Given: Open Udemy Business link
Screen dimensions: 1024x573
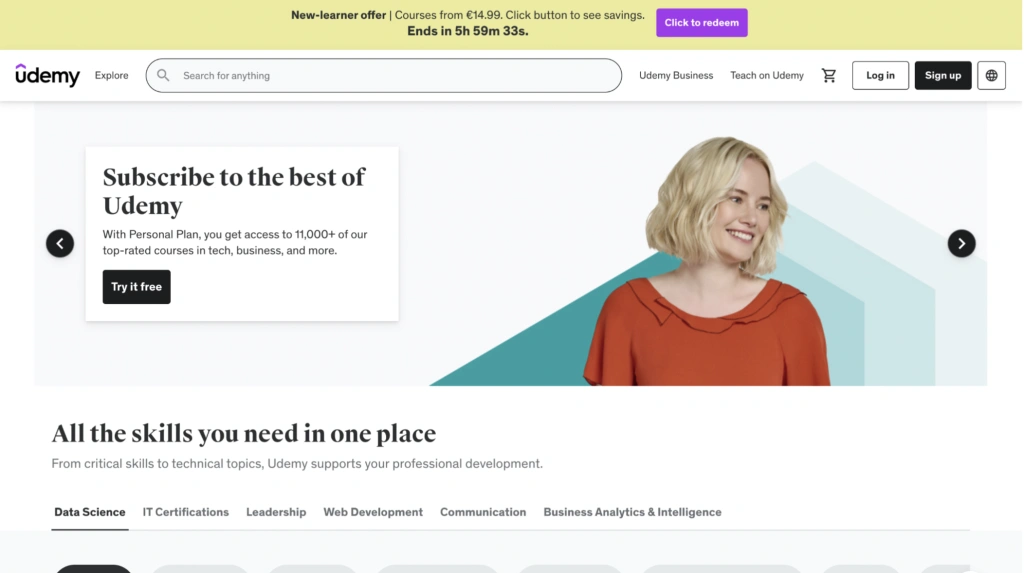Looking at the screenshot, I should [676, 76].
